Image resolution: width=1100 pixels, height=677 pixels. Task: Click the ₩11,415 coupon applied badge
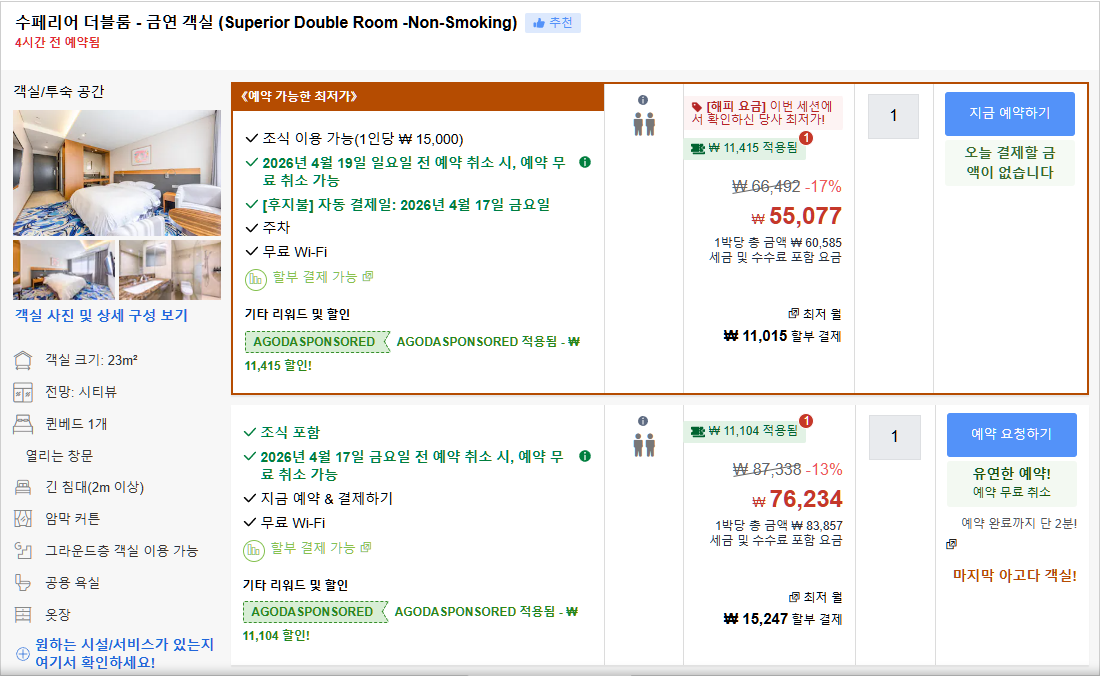tap(744, 148)
